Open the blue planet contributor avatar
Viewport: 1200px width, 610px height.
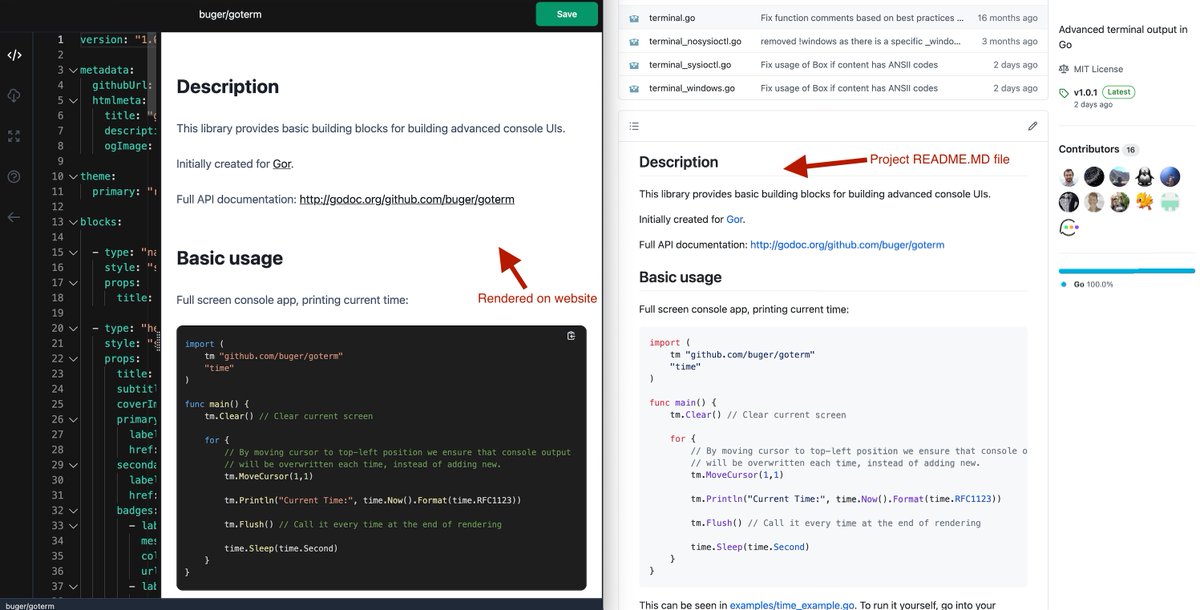pos(1170,177)
